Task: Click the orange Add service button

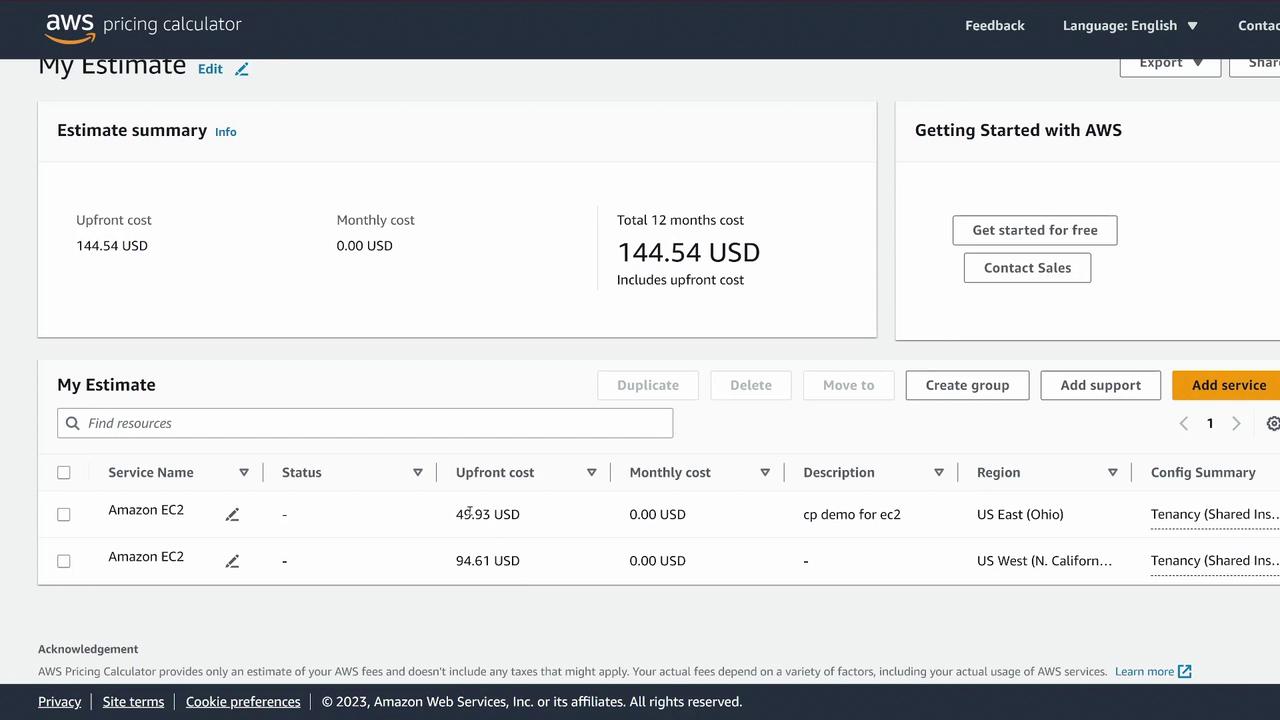Action: [x=1228, y=385]
